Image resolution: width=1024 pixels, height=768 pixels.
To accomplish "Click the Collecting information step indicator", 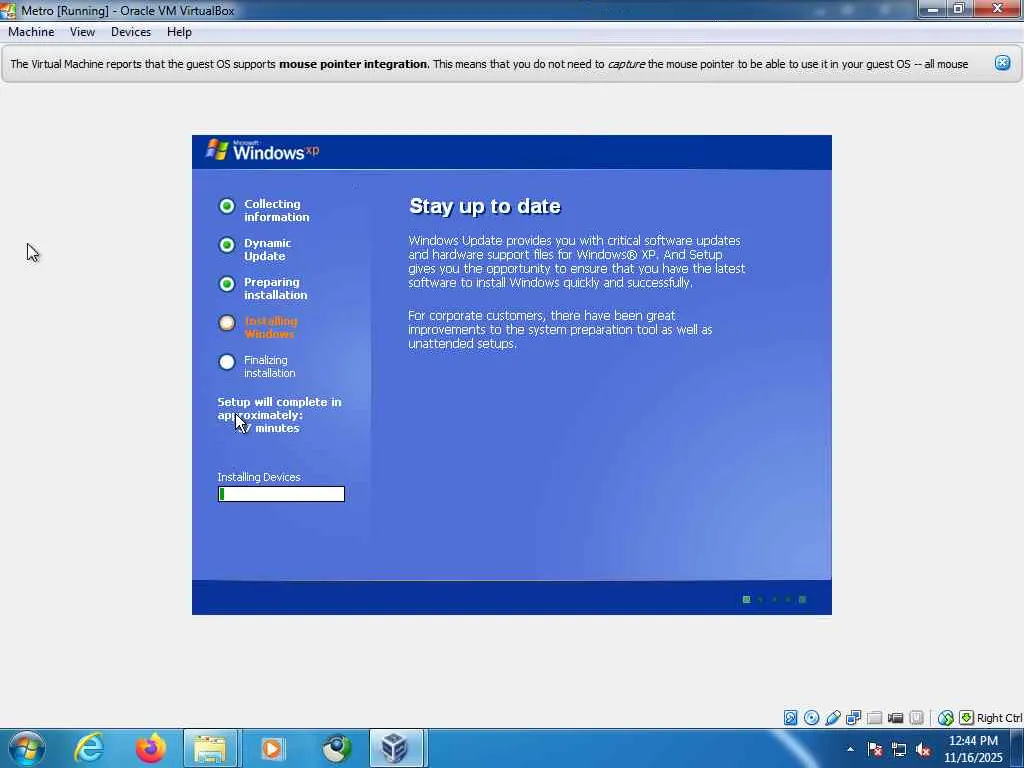I will click(x=227, y=206).
